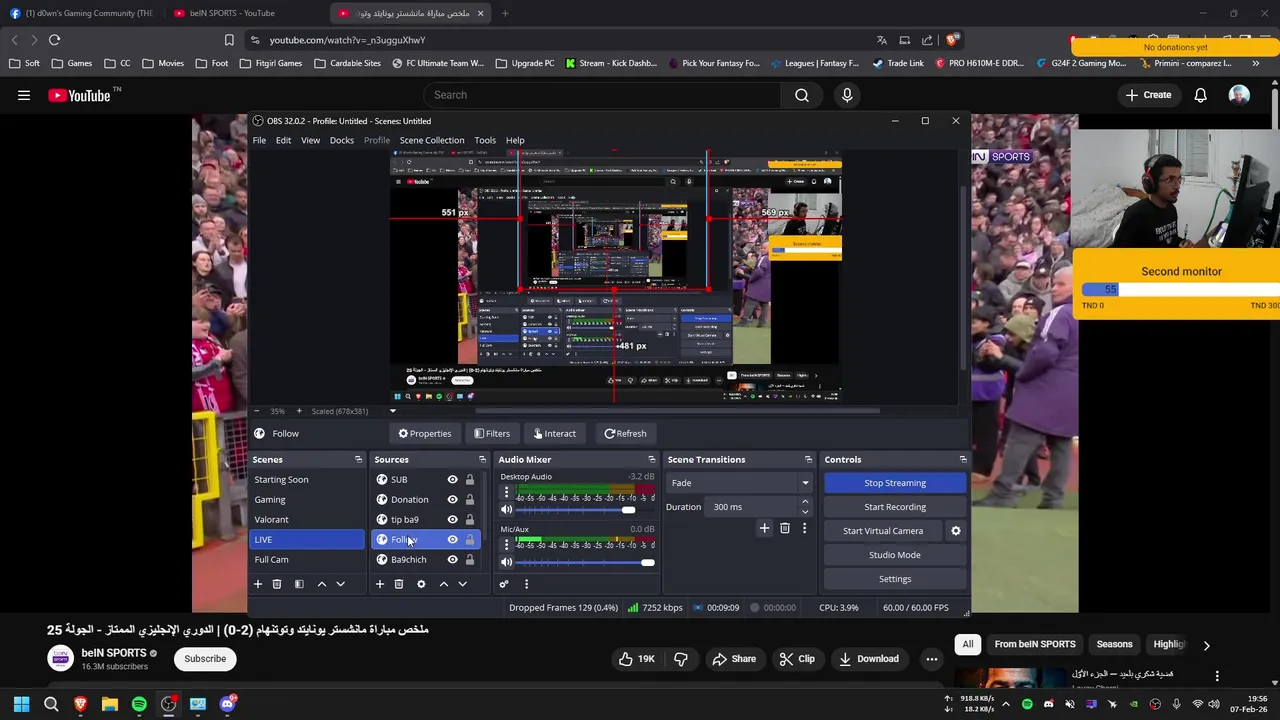This screenshot has width=1280, height=720.
Task: Add a new scene with plus icon
Action: (x=257, y=584)
